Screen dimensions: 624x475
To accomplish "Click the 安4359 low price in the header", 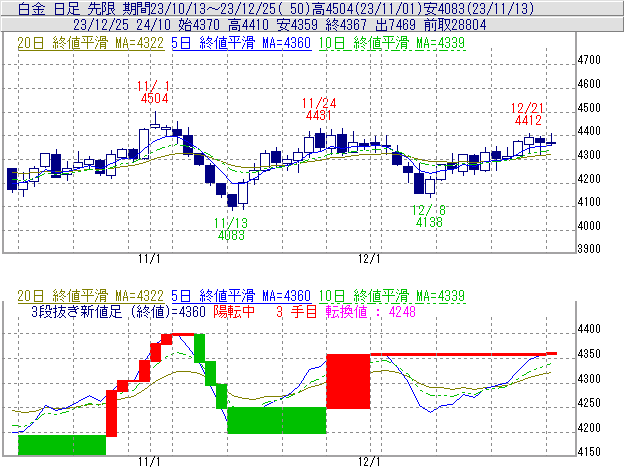I will pos(297,25).
